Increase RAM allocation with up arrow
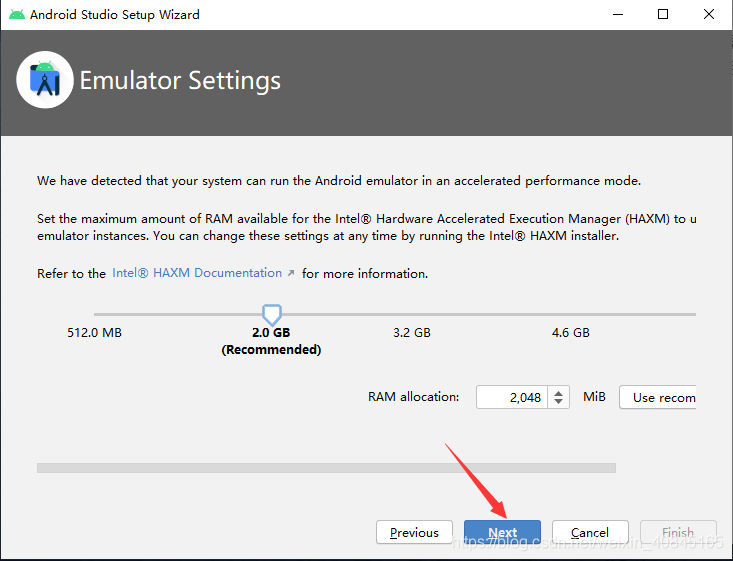Viewport: 733px width, 561px height. pyautogui.click(x=558, y=393)
